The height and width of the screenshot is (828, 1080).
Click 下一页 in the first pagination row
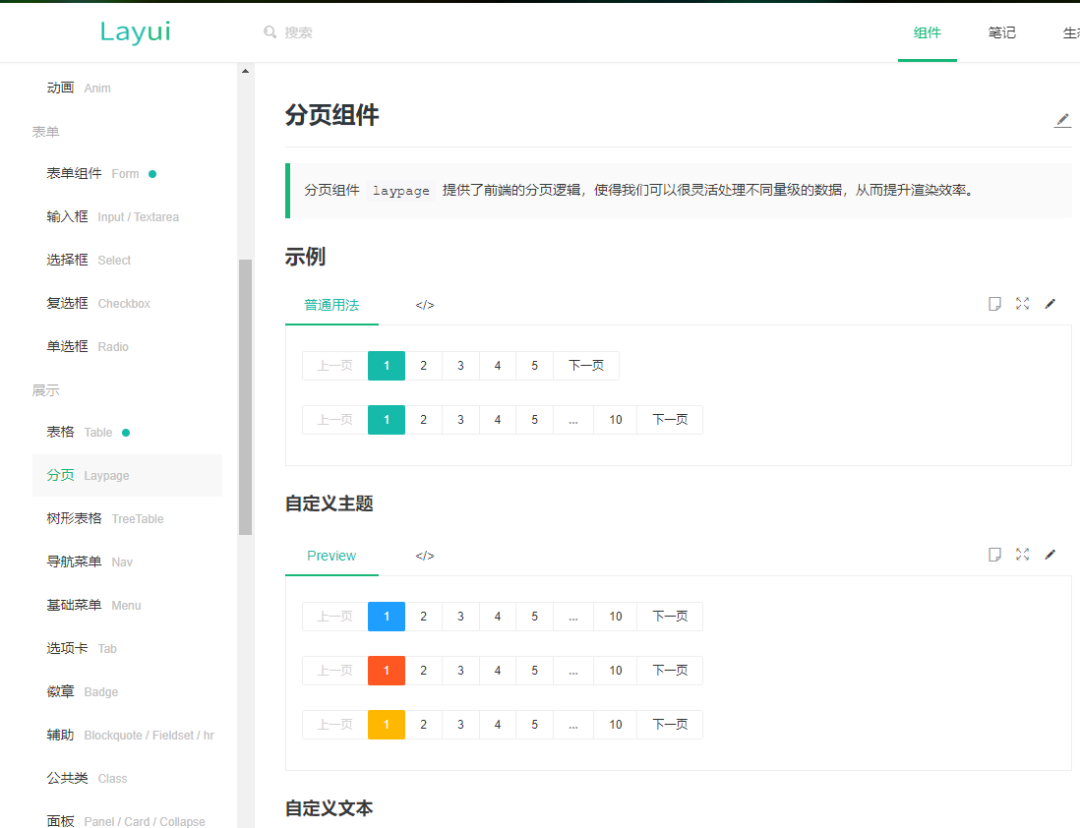(586, 366)
